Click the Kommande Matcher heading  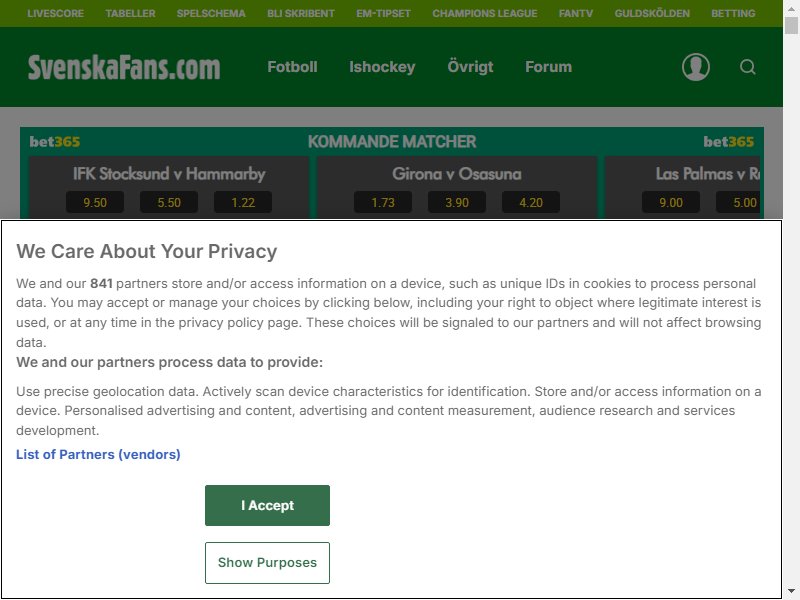(392, 141)
